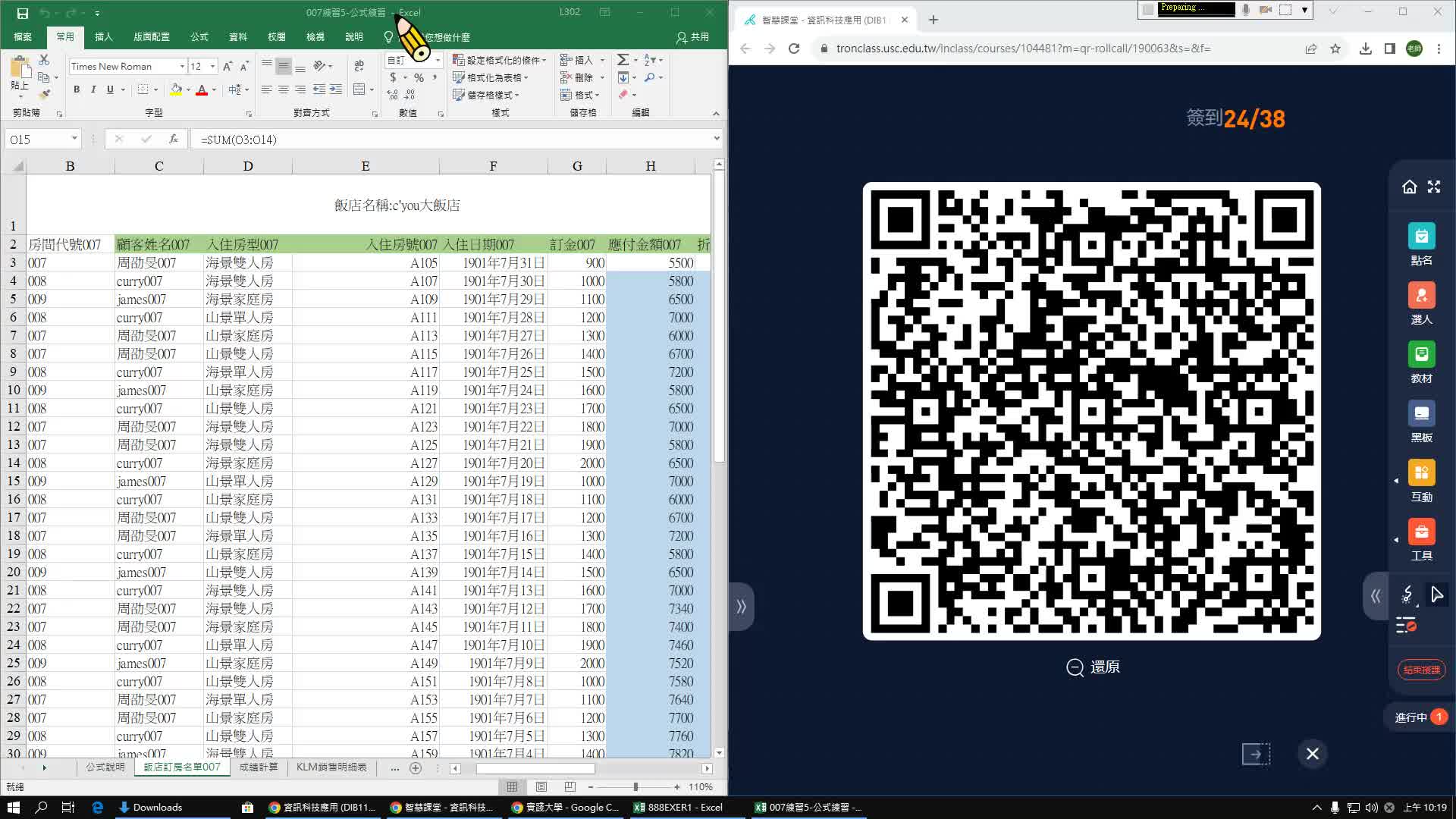Open the cell borders dropdown
The width and height of the screenshot is (1456, 819).
click(x=156, y=89)
